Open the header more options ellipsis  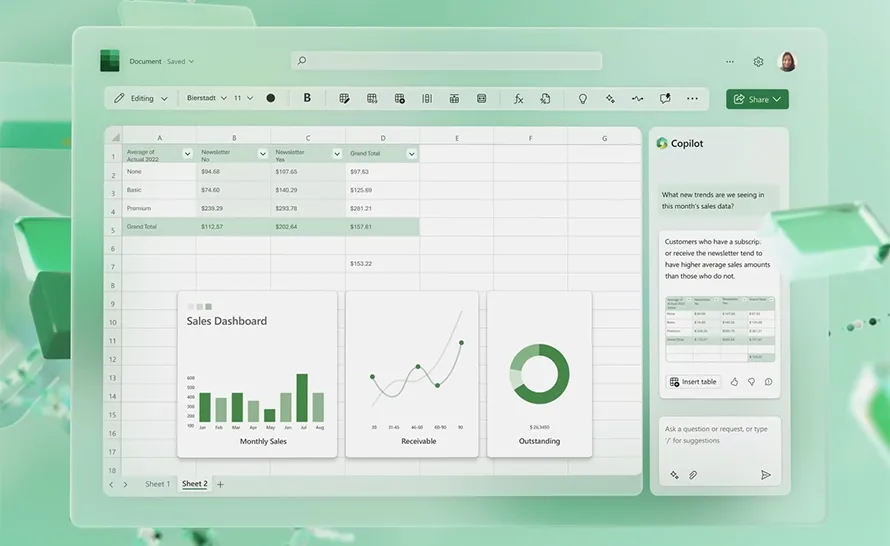[x=730, y=61]
